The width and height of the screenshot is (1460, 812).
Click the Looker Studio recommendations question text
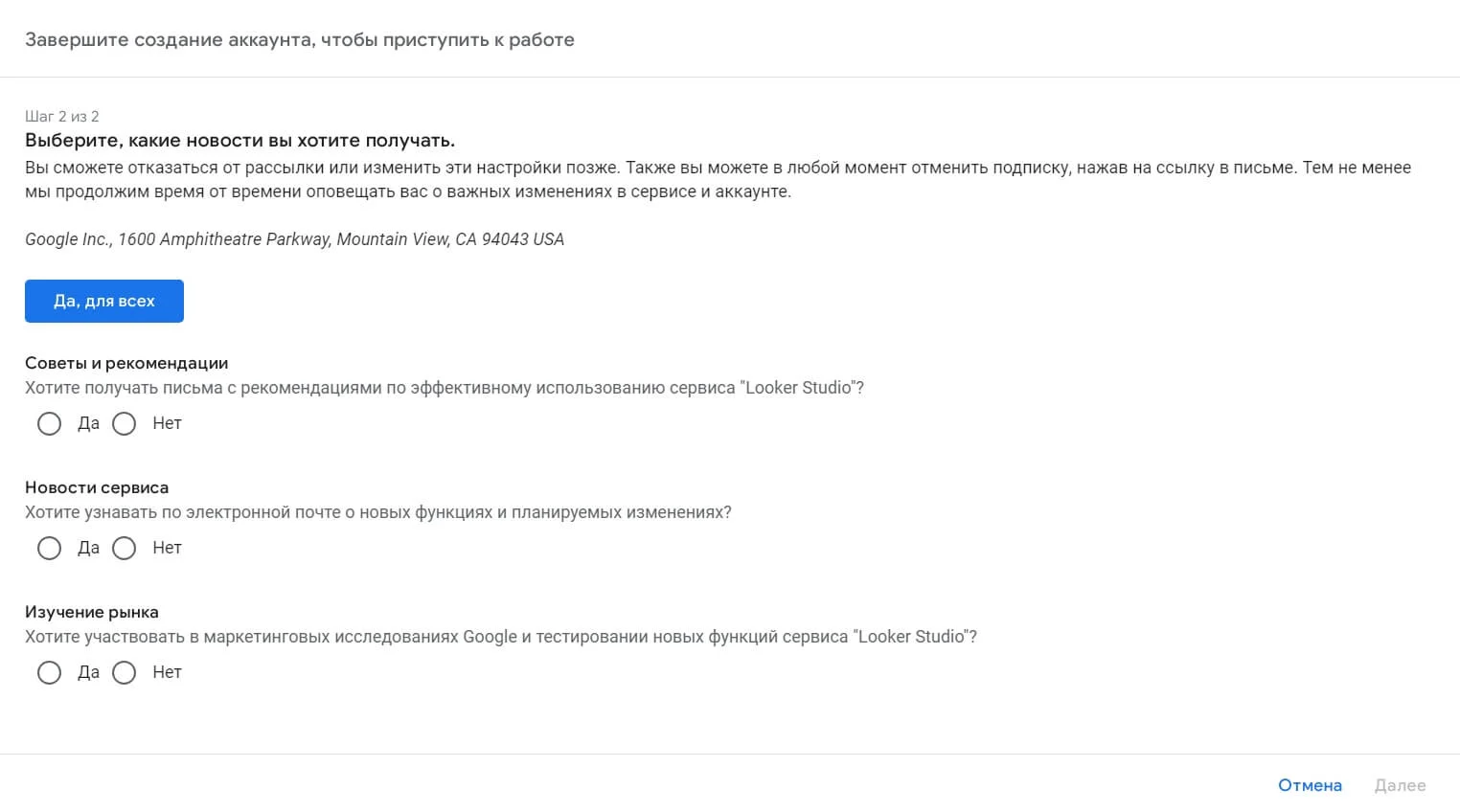pyautogui.click(x=445, y=388)
